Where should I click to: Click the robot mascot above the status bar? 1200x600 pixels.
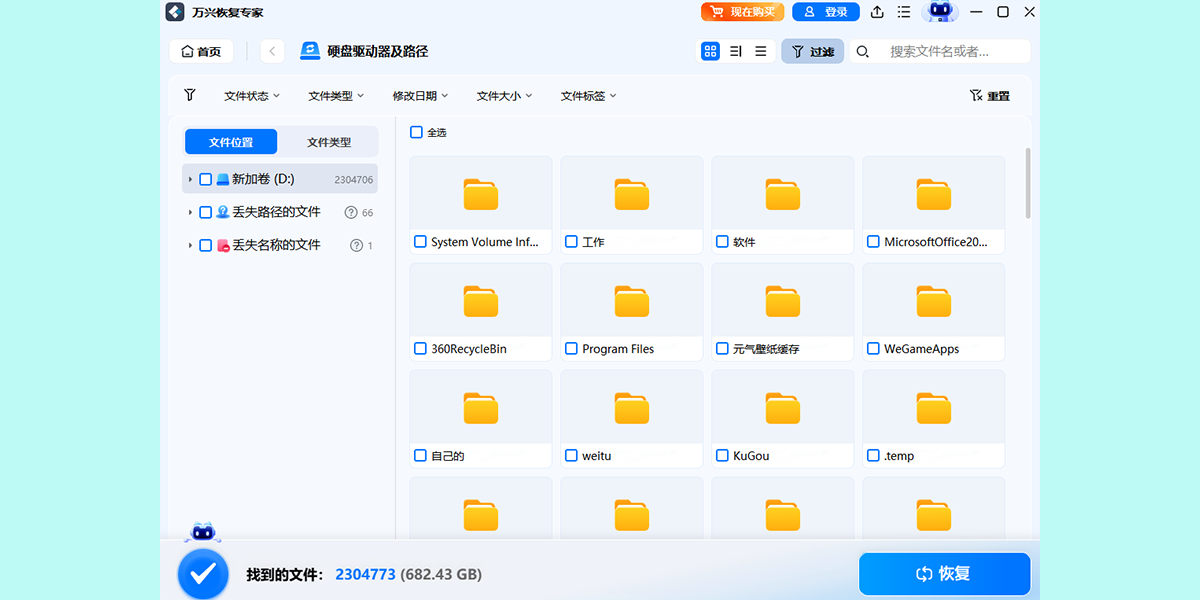[203, 531]
